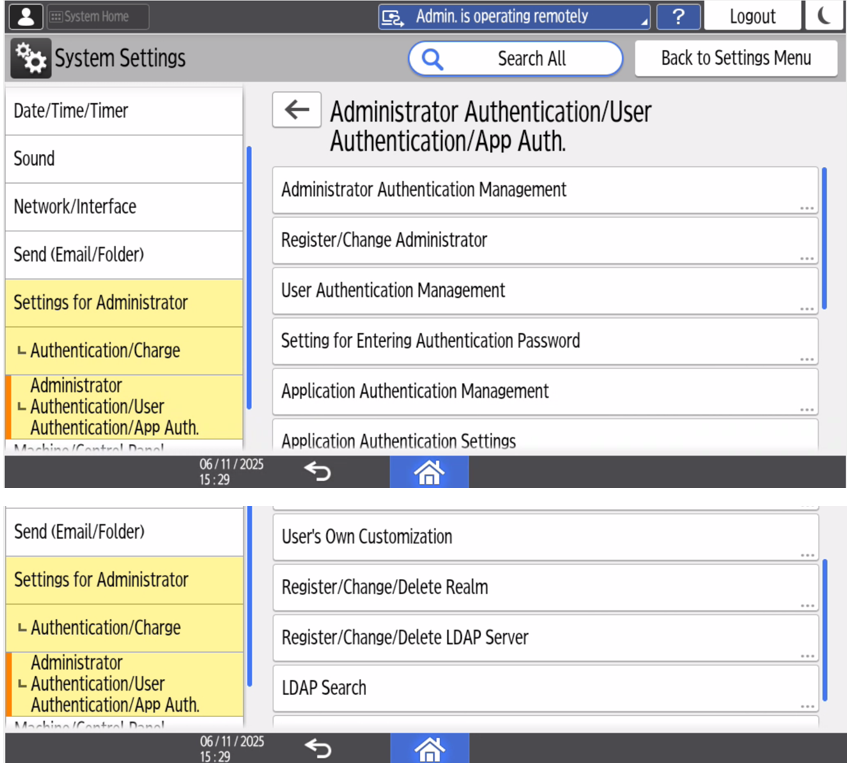847x765 pixels.
Task: Open Setting for Entering Authentication Password
Action: point(545,341)
